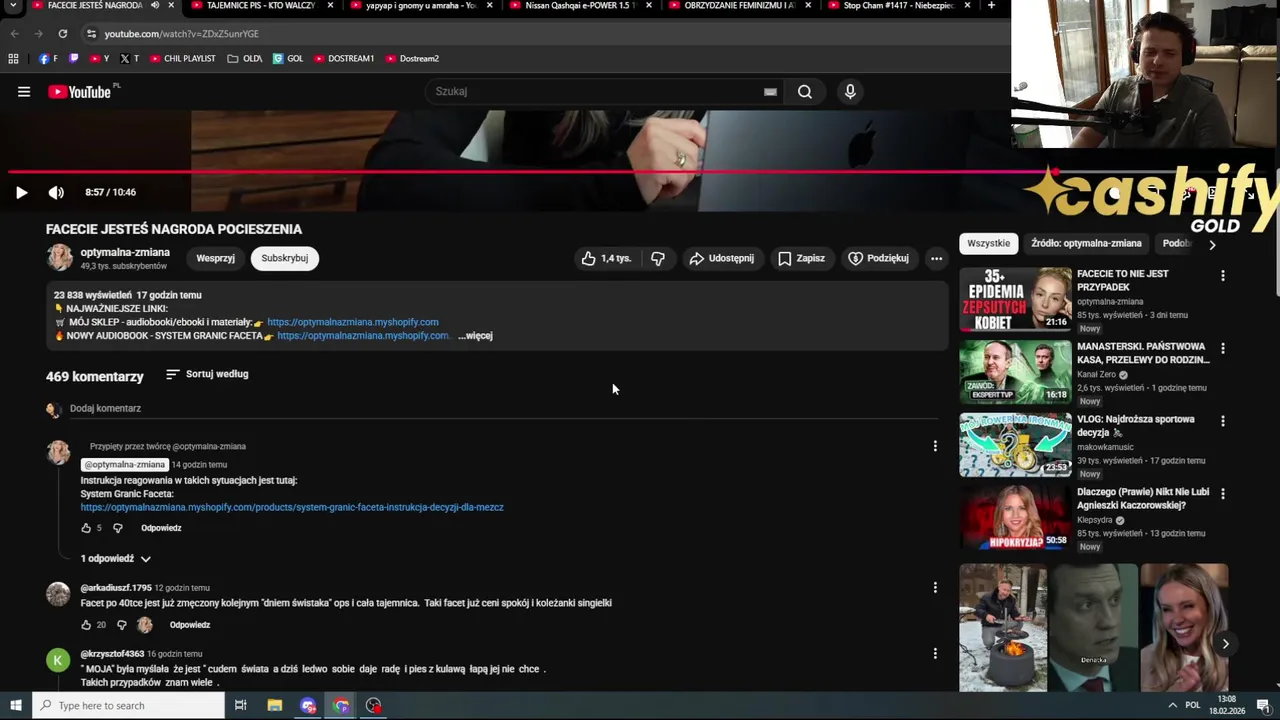This screenshot has width=1280, height=720.
Task: Open options for FACECIE TO NIE JEST PRZYPADEK
Action: (x=1222, y=276)
